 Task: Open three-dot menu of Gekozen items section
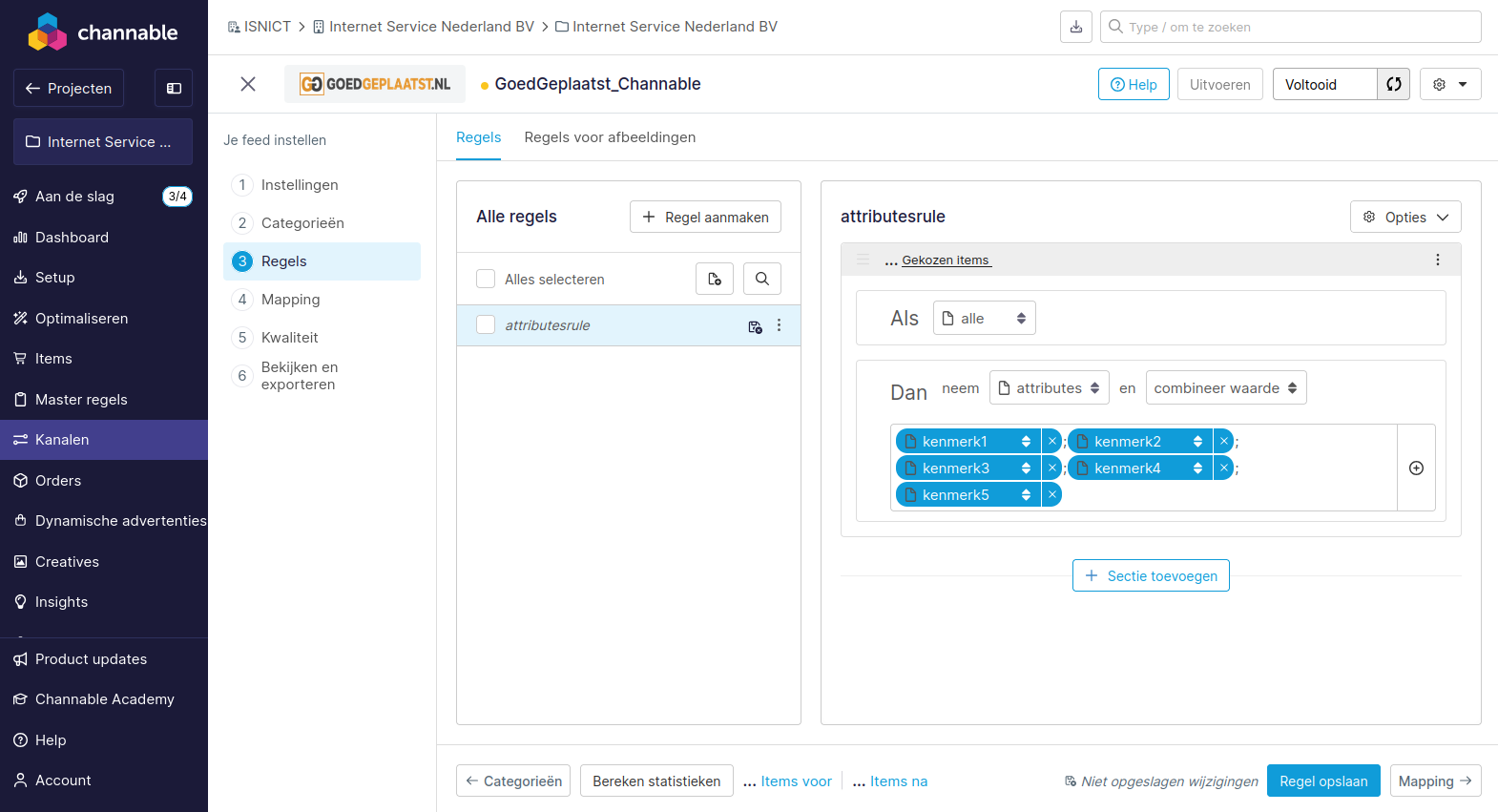click(x=1437, y=260)
